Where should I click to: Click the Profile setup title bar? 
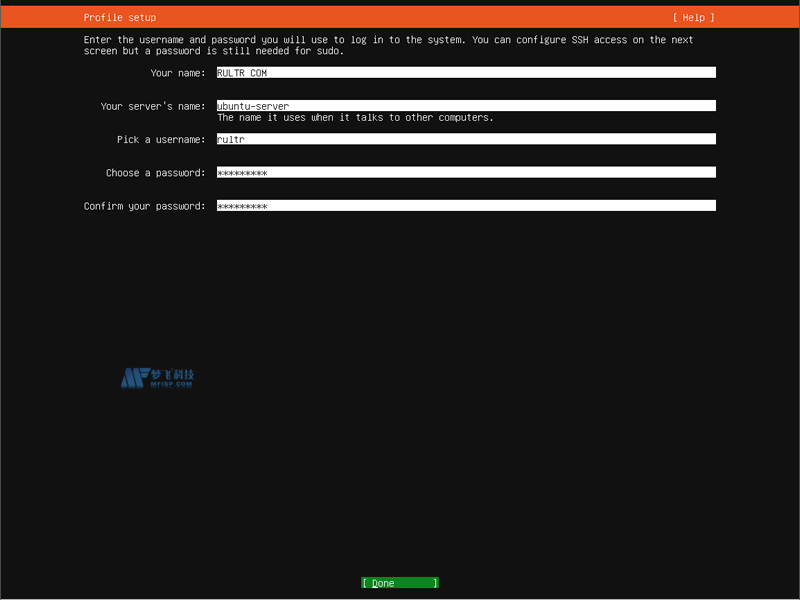coord(120,17)
